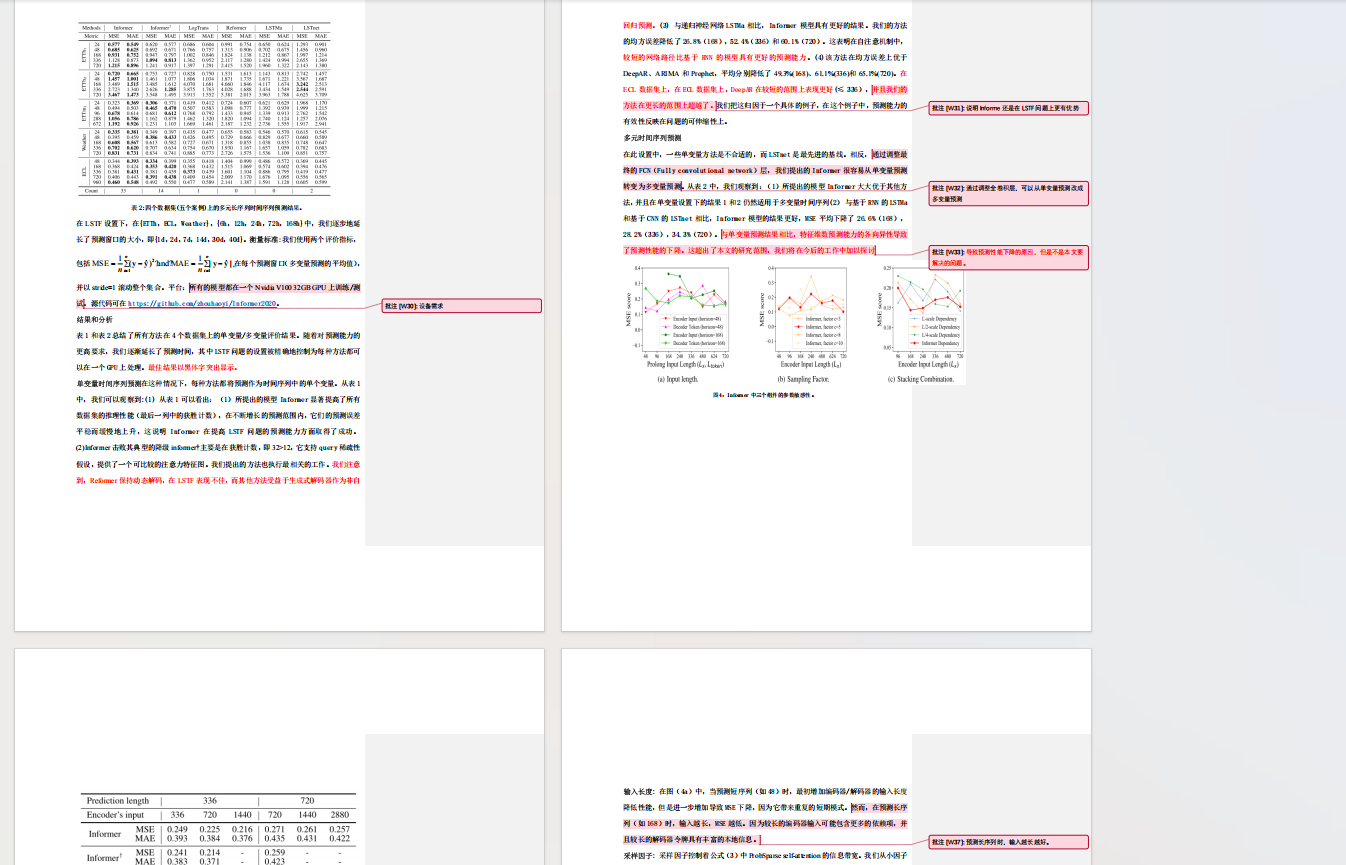The image size is (1346, 865).
Task: Click the multivariate results table with ETTh1 rows
Action: click(x=205, y=109)
